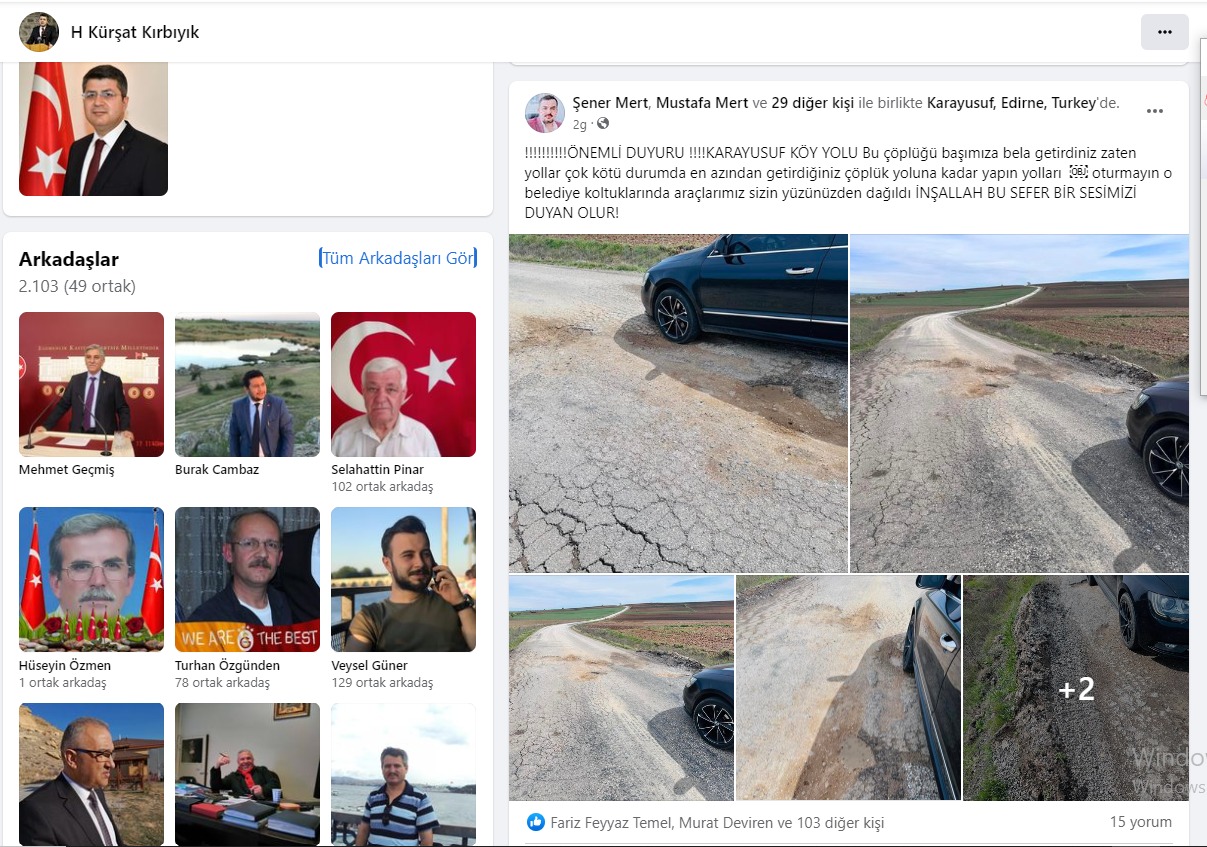The width and height of the screenshot is (1207, 847).
Task: Open the +2 more photos thumbnail
Action: 1075,688
